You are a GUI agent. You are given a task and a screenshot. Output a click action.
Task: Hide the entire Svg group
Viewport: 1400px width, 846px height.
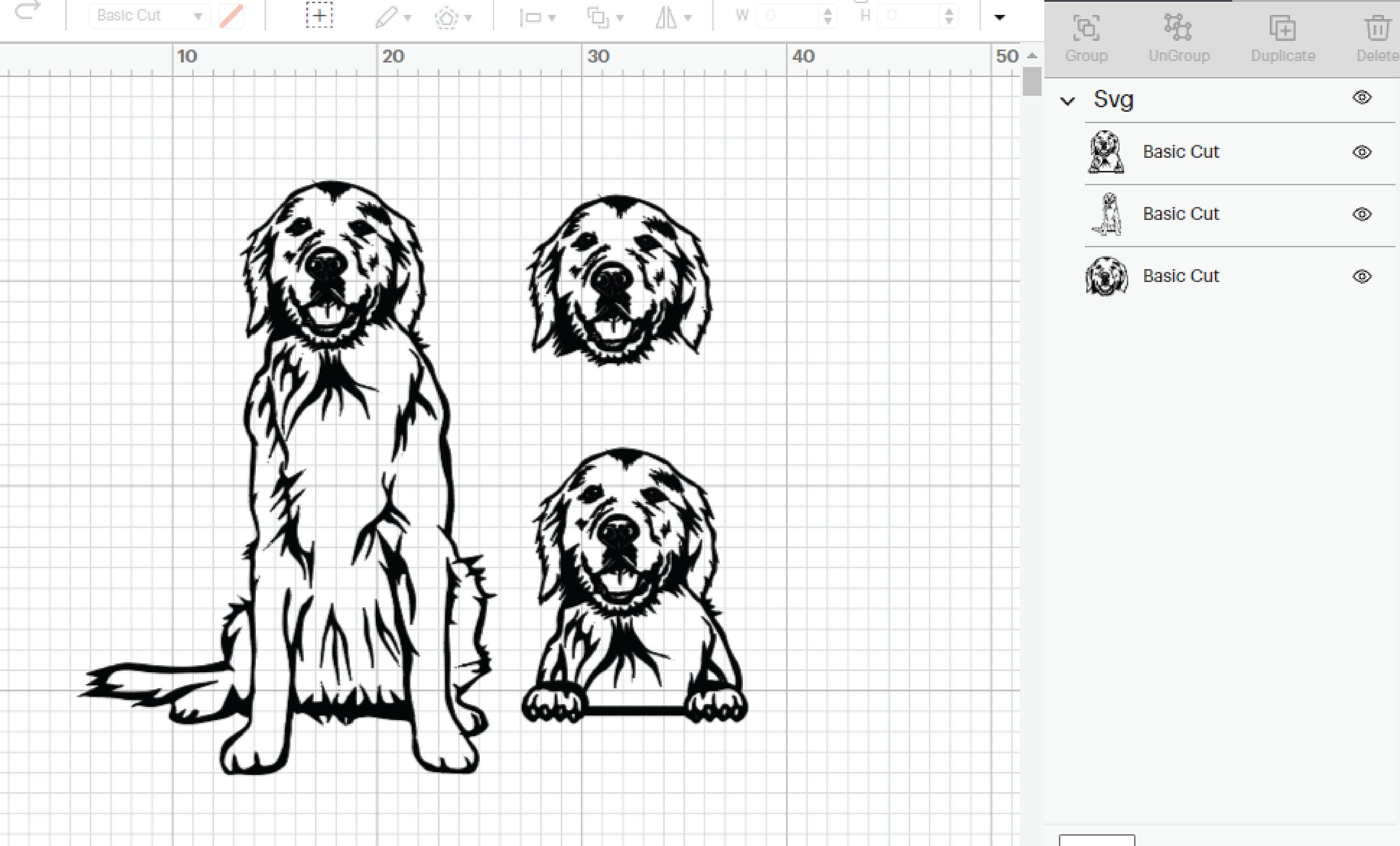coord(1362,97)
